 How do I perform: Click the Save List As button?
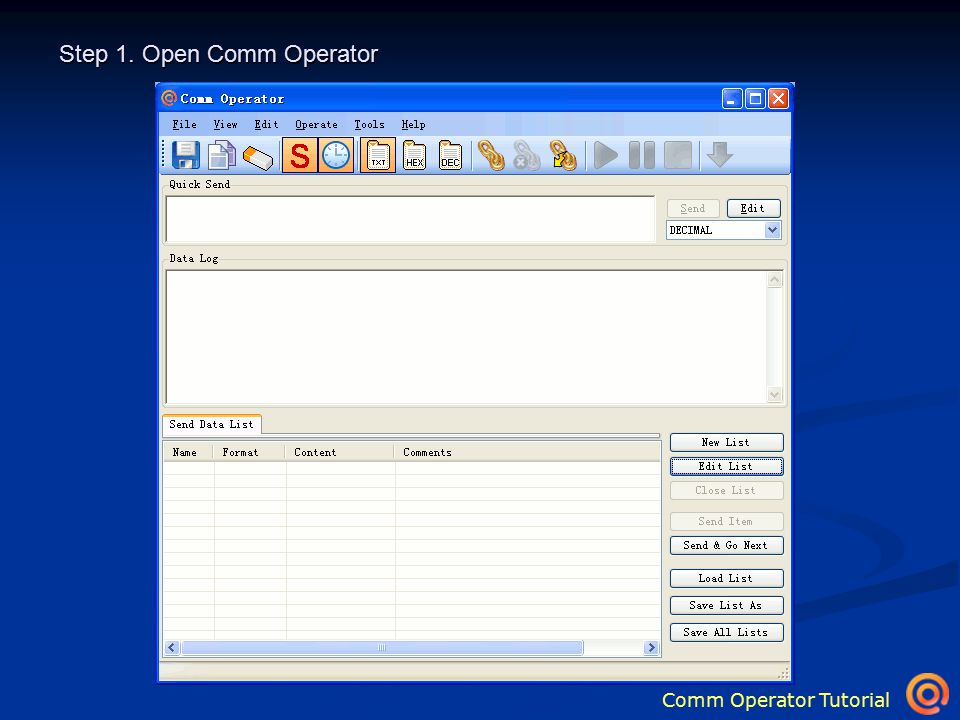[726, 605]
